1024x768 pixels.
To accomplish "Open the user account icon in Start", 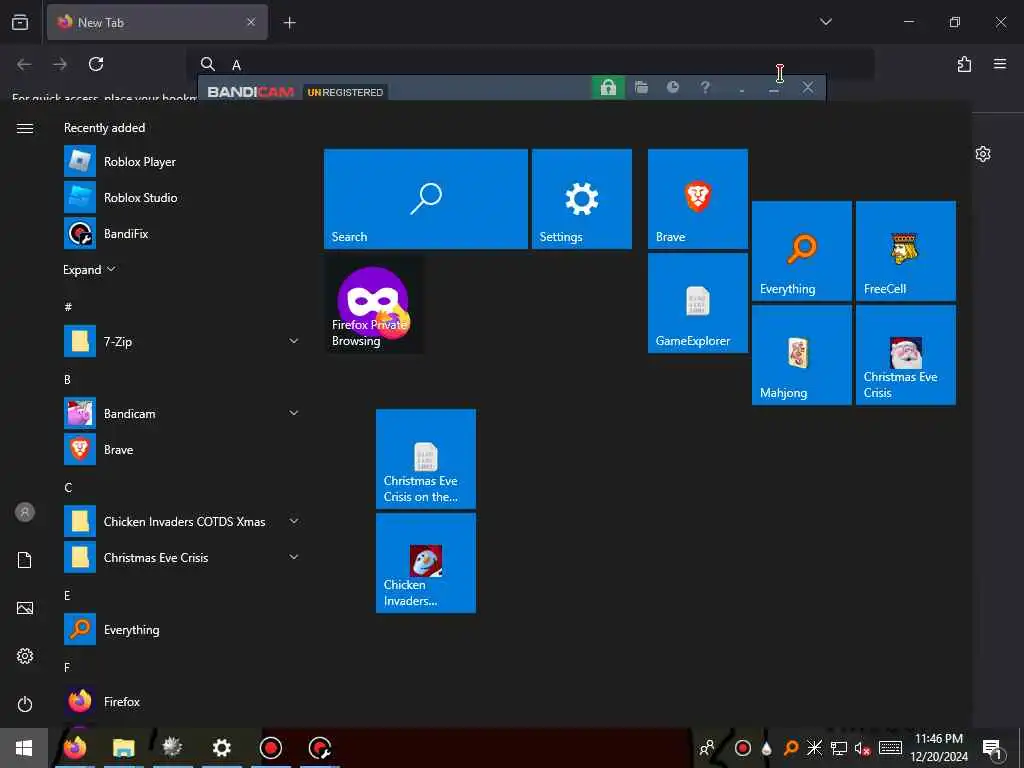I will click(25, 512).
